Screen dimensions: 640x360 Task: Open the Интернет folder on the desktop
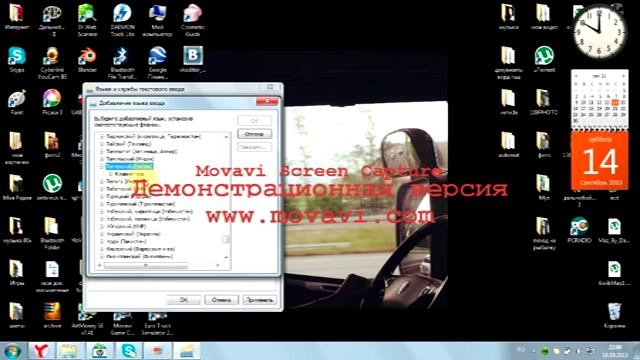pos(17,17)
